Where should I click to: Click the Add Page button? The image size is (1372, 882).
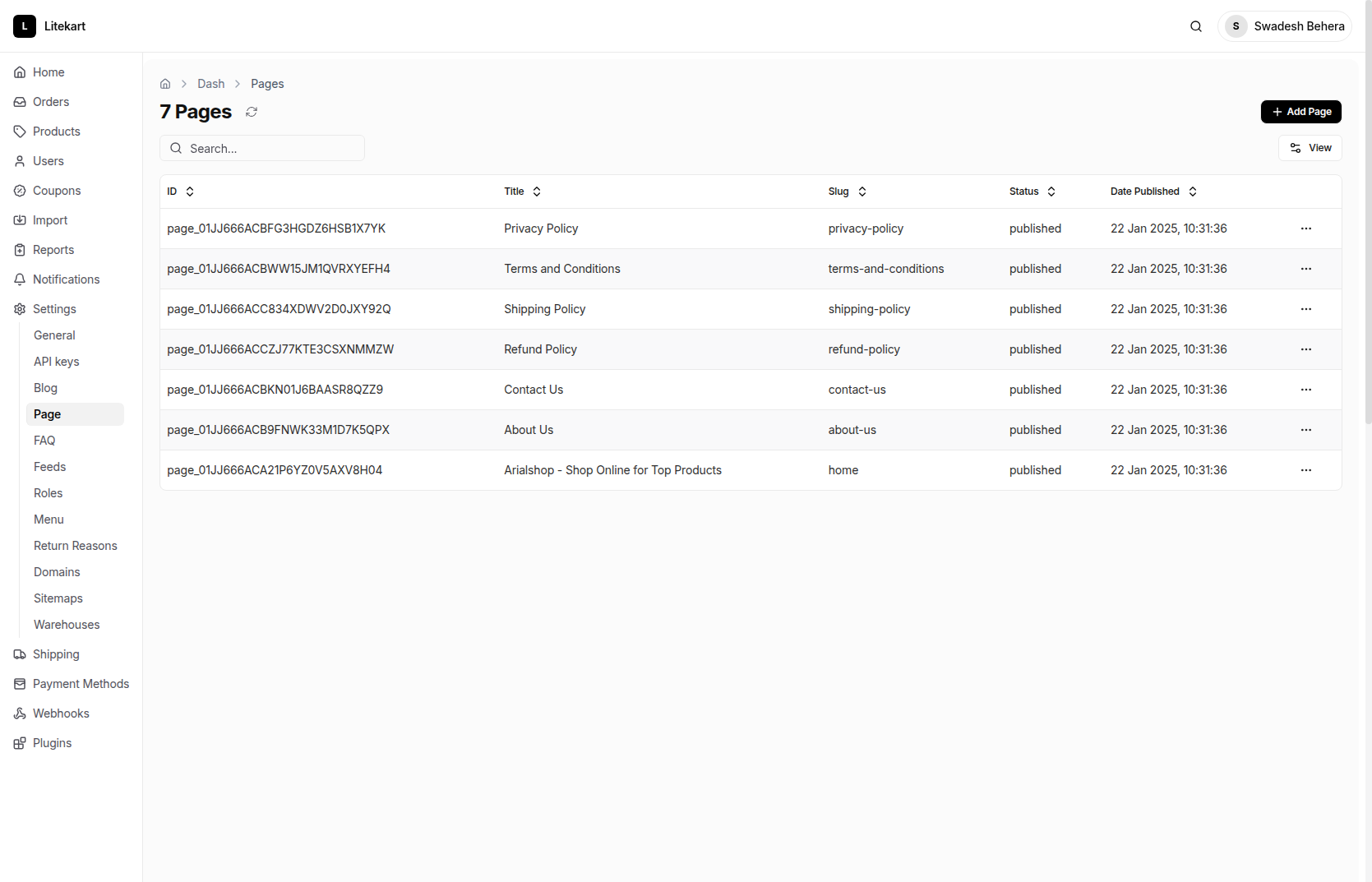pyautogui.click(x=1301, y=112)
